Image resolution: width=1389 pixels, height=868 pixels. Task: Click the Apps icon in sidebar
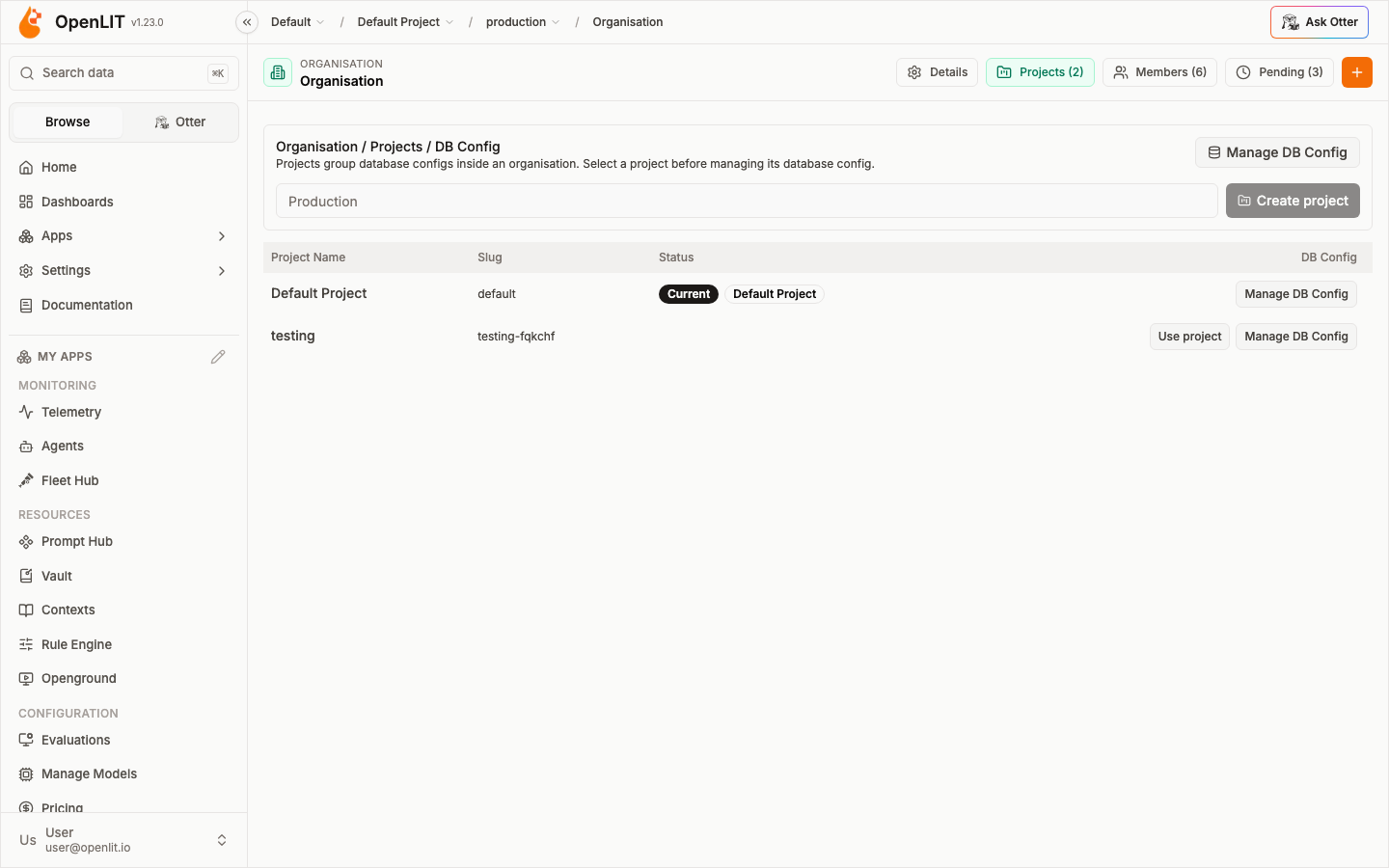pos(26,236)
